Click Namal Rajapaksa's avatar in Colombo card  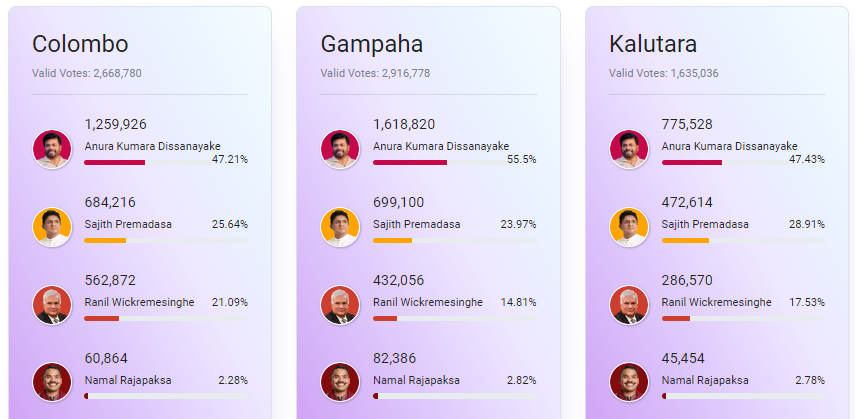coord(51,383)
